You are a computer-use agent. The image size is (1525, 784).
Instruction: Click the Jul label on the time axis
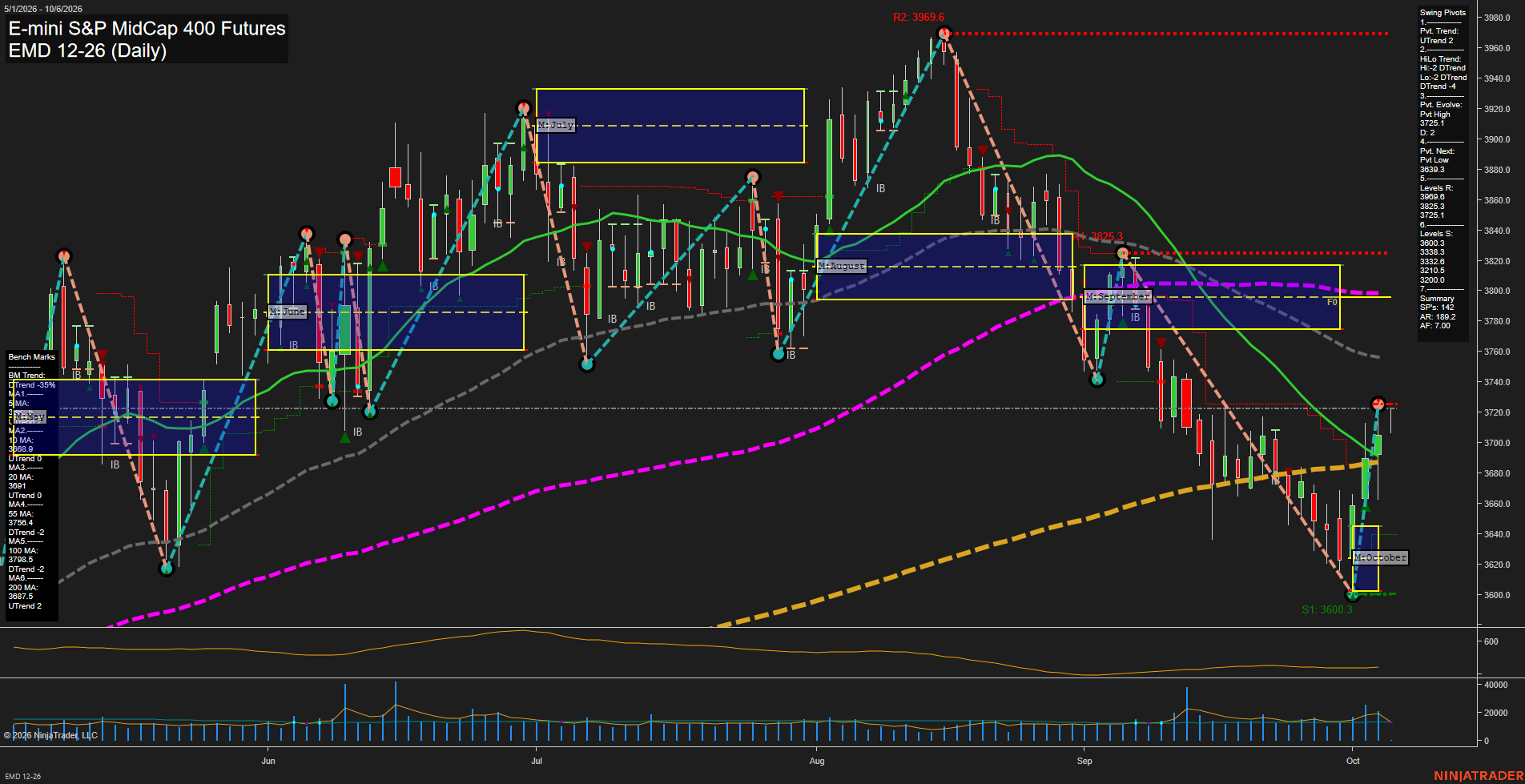coord(537,761)
